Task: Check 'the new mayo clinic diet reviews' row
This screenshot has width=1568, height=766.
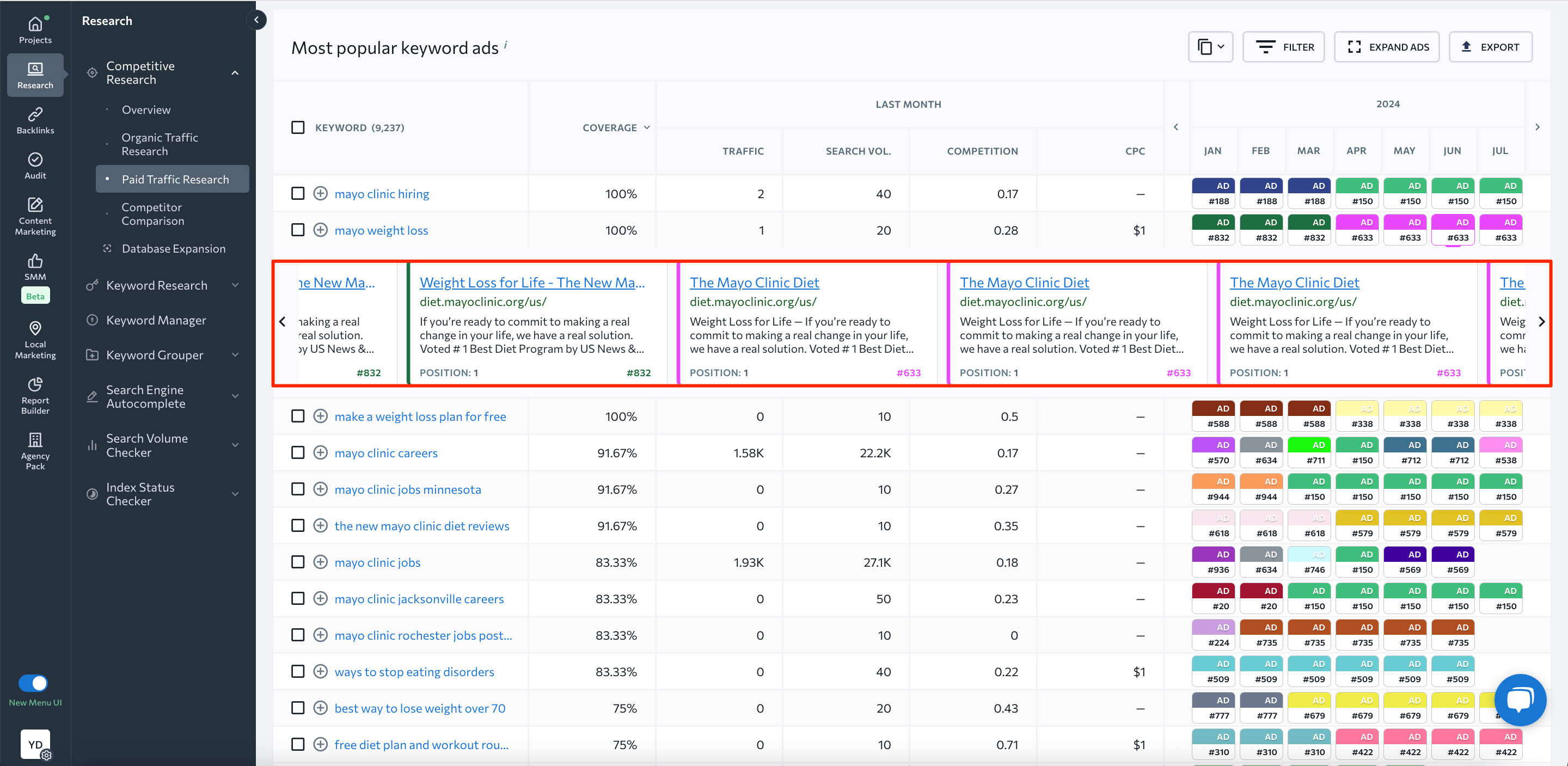Action: tap(298, 525)
